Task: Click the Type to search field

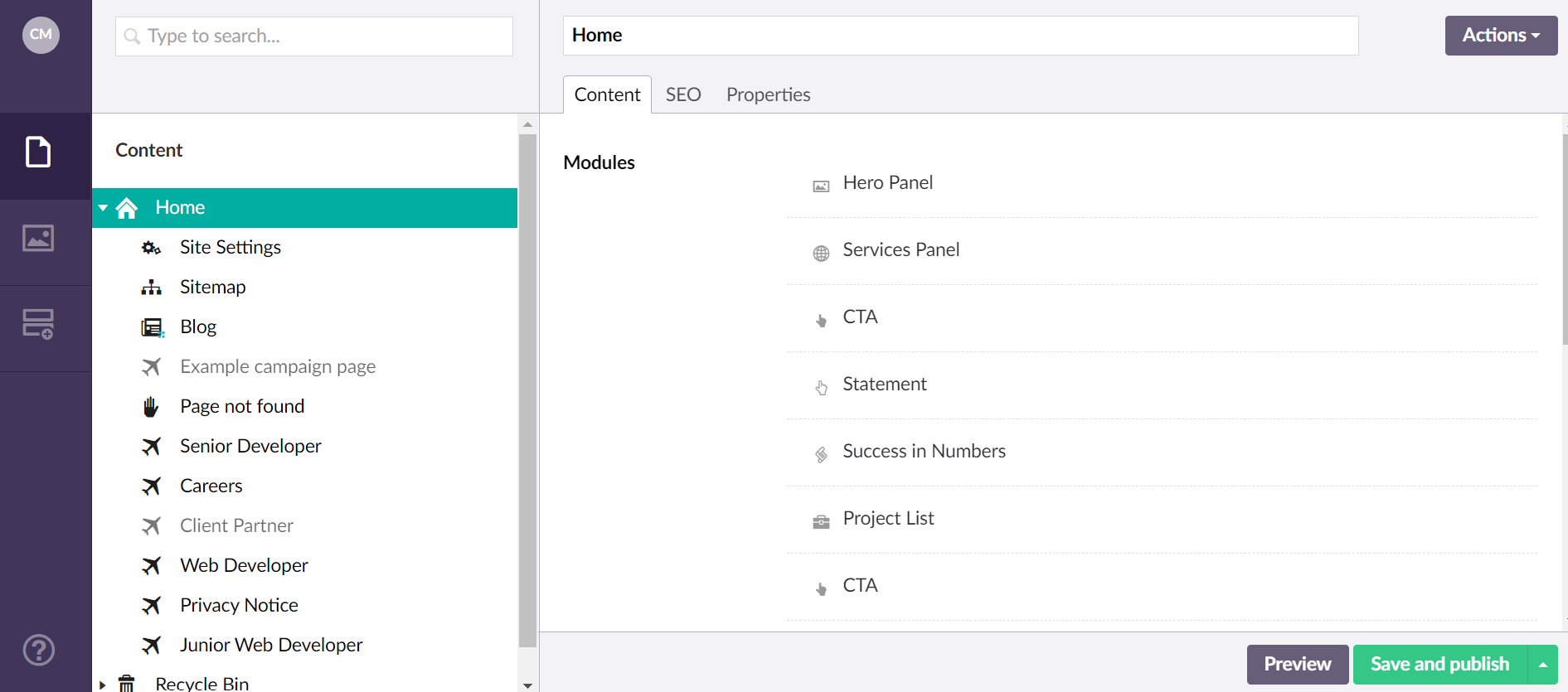Action: pos(314,36)
